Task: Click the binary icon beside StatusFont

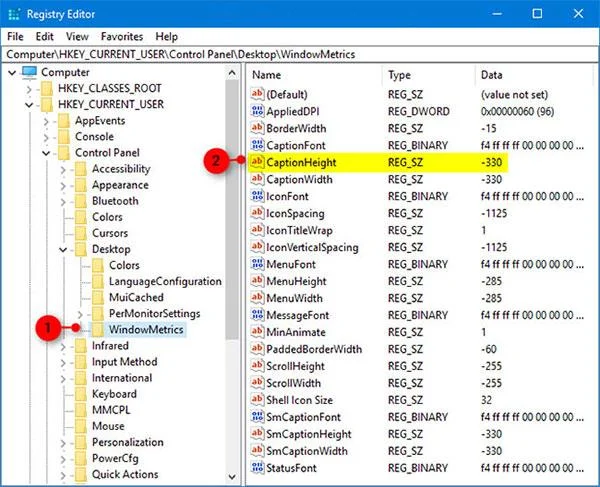Action: pyautogui.click(x=257, y=467)
